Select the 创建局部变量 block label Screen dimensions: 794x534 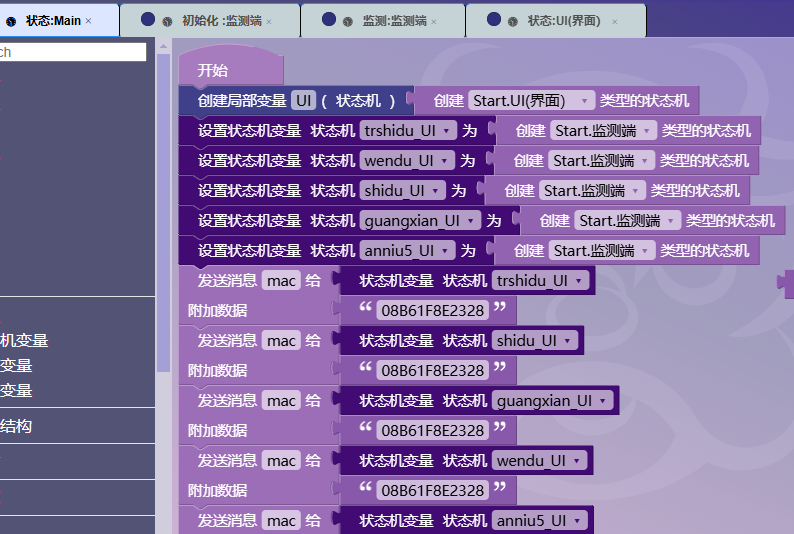tap(242, 101)
